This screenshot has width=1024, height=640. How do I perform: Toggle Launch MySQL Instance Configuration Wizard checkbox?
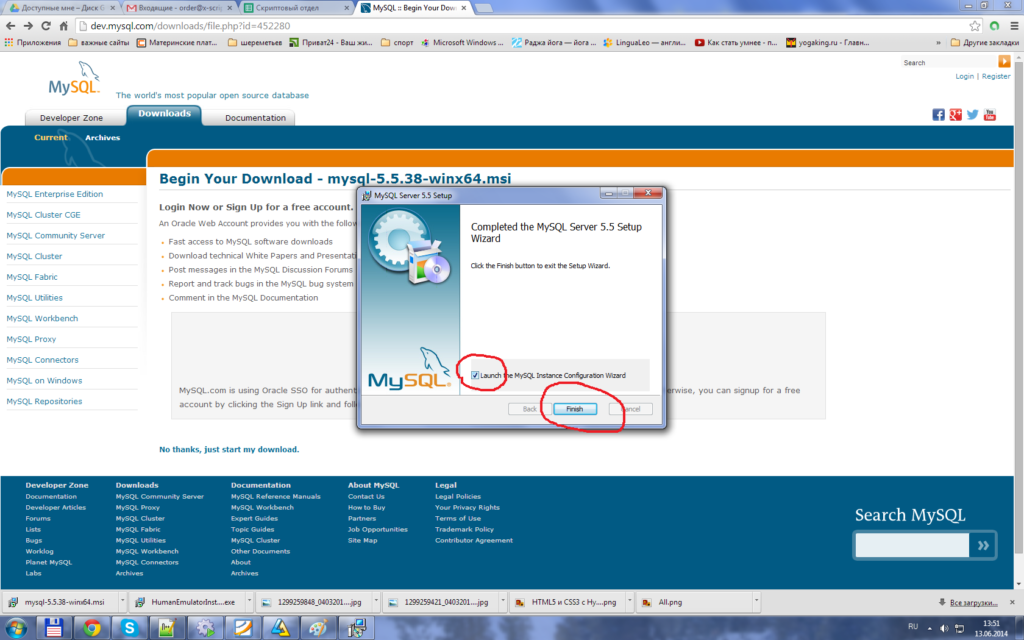click(x=475, y=375)
